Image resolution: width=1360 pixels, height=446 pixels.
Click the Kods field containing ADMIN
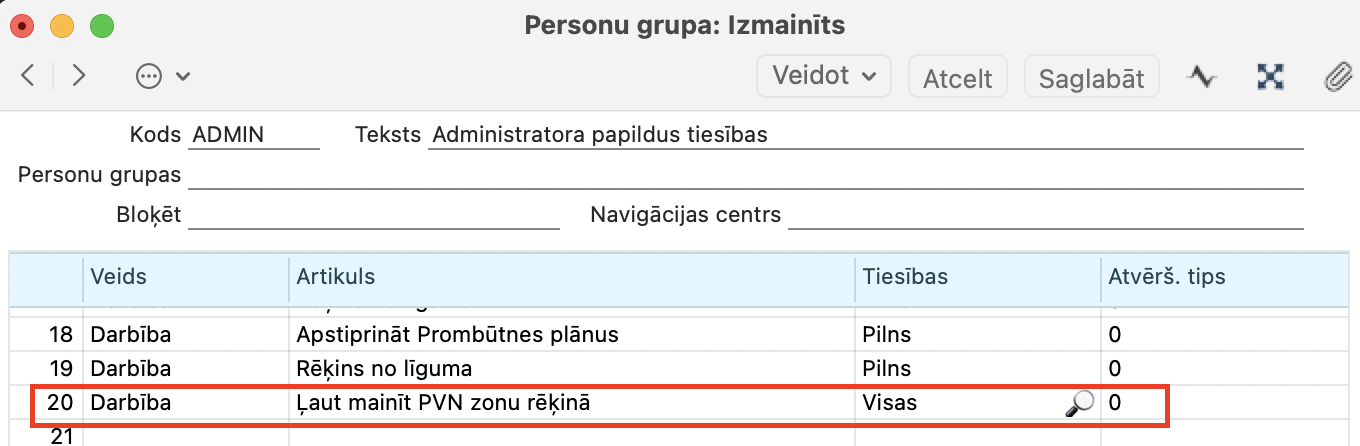tap(254, 134)
